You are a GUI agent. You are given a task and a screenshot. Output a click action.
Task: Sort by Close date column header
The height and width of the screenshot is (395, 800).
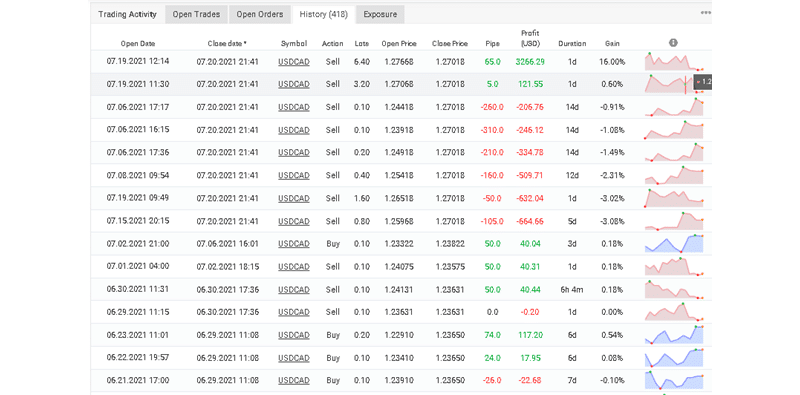pyautogui.click(x=228, y=44)
